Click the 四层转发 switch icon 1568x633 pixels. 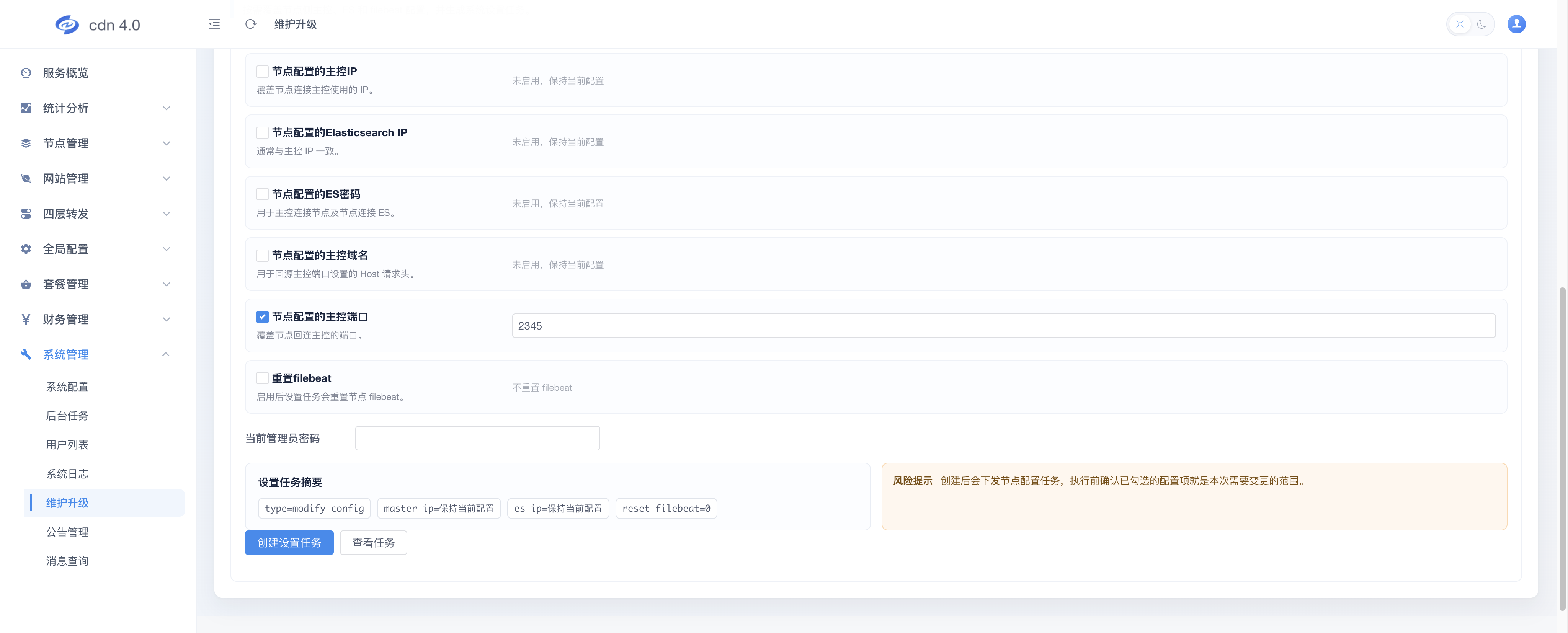coord(26,214)
